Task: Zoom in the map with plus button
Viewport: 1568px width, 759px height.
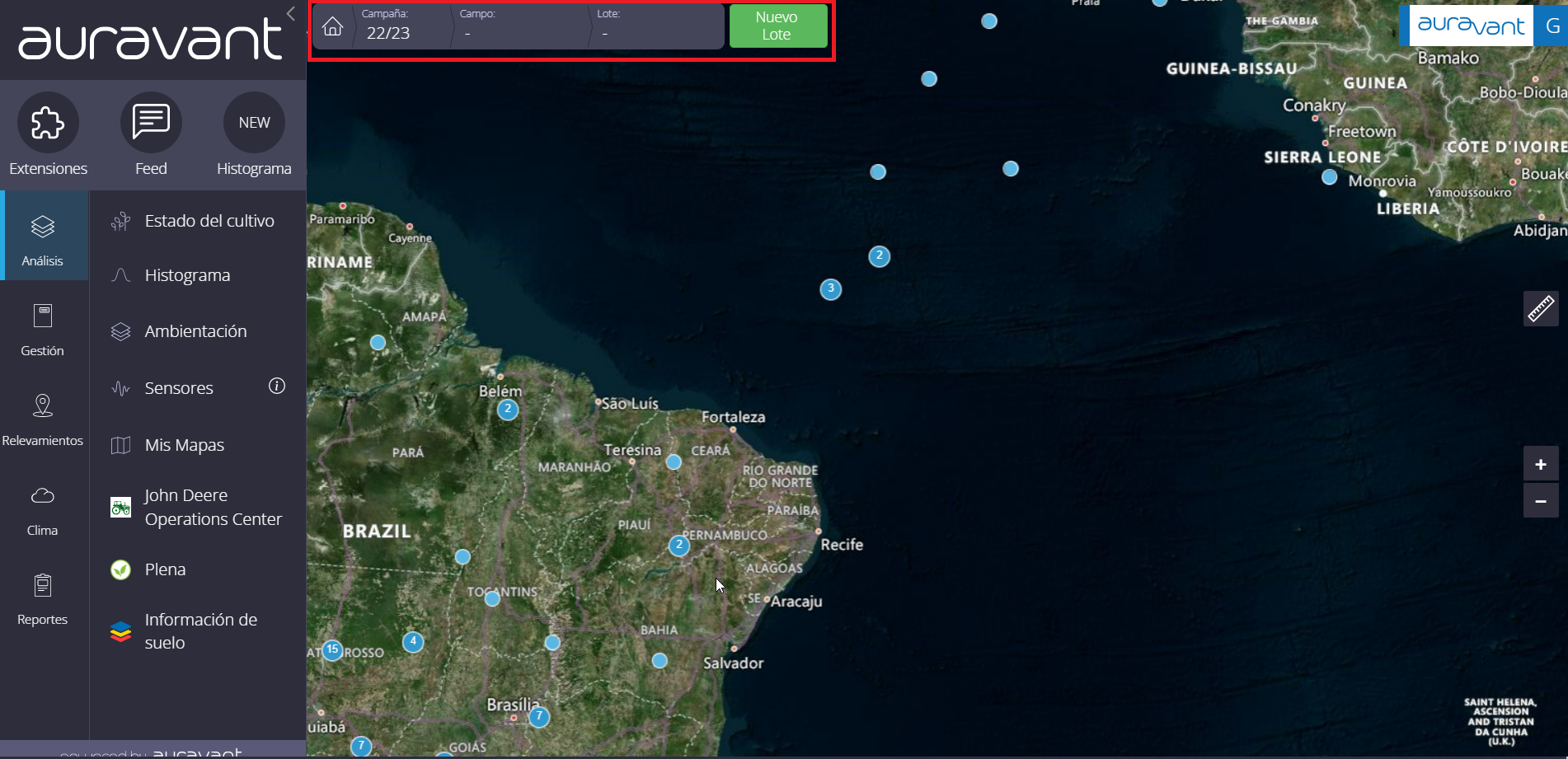Action: pos(1541,464)
